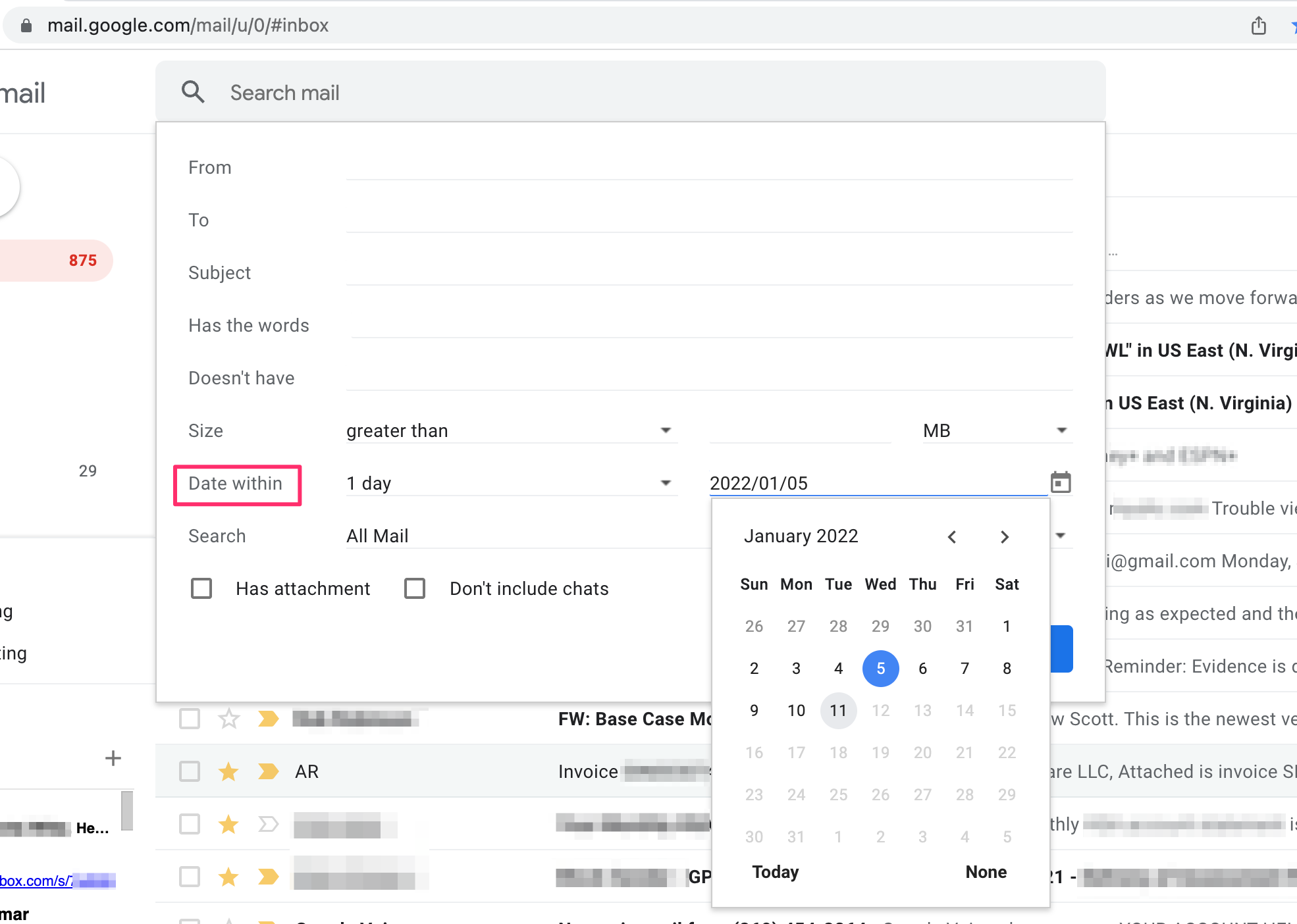Click the yellow importance marker on the AR email

268,771
